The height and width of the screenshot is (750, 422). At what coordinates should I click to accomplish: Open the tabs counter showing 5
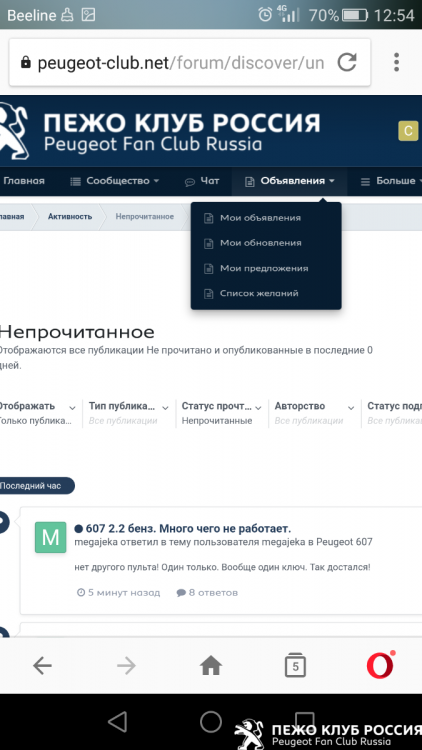(x=295, y=665)
